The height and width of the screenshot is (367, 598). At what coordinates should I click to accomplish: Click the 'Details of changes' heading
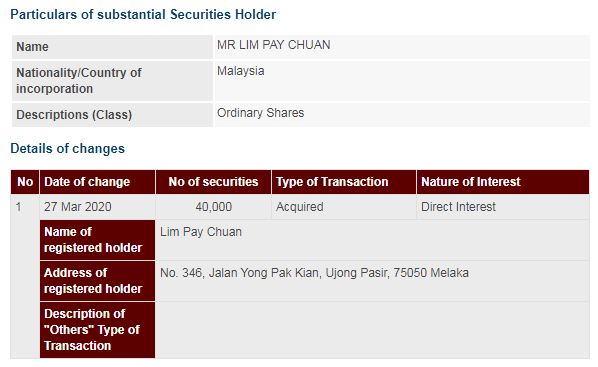(68, 148)
